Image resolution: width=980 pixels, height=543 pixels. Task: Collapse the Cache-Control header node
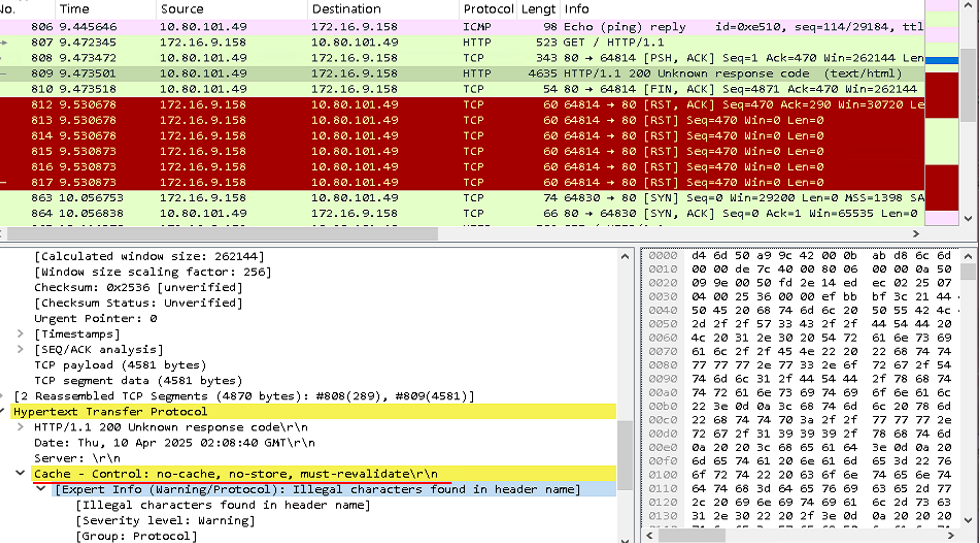click(22, 473)
